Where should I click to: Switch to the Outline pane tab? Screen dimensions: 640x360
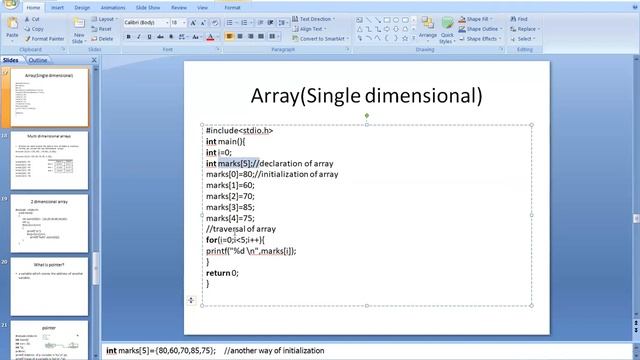38,60
